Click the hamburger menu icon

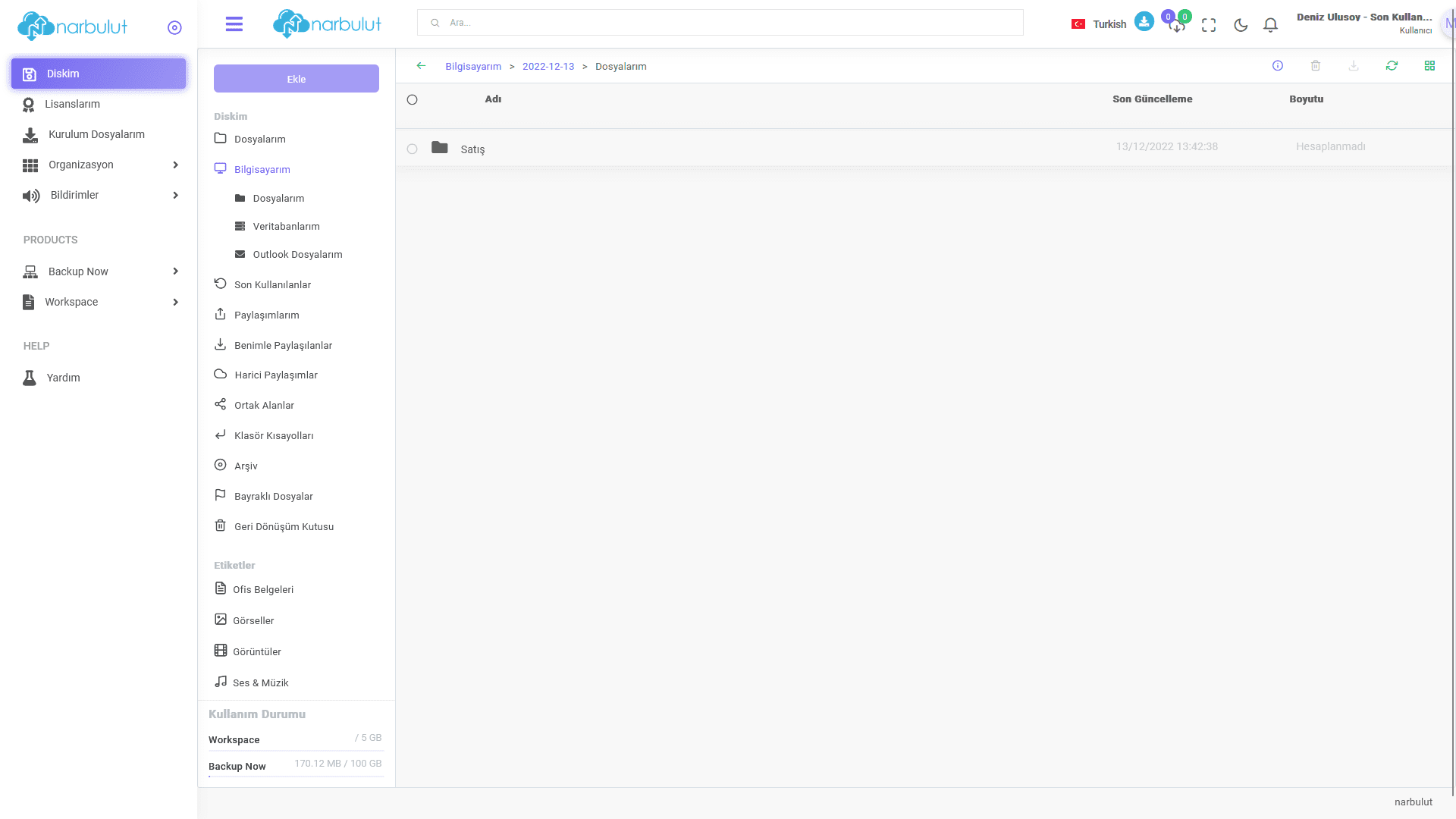(234, 24)
